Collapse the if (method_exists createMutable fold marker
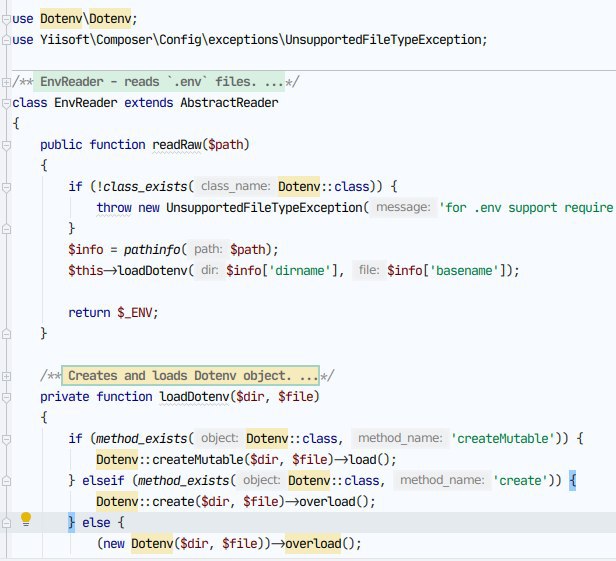The height and width of the screenshot is (561, 616). pos(6,439)
